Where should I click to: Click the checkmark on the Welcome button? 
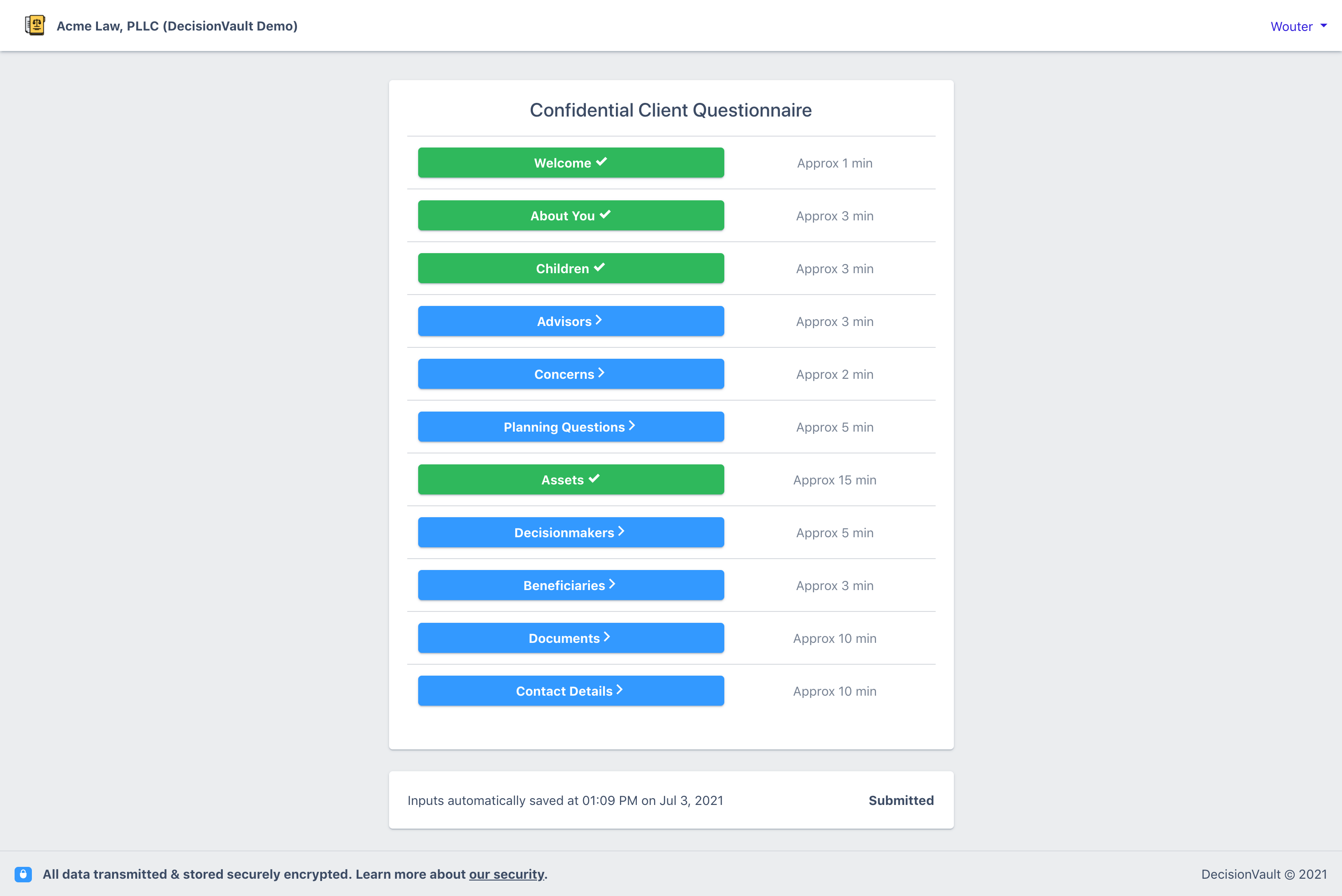601,162
